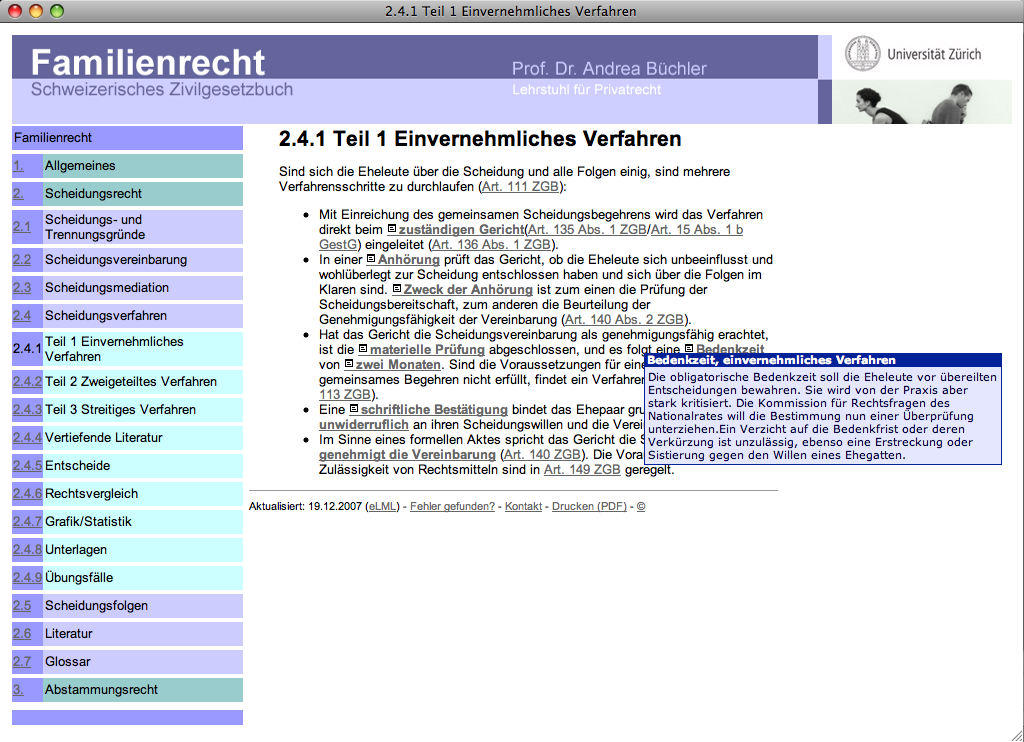Click popup icon before 'schriftliche Bestätigung'
This screenshot has height=742, width=1024.
click(x=354, y=409)
